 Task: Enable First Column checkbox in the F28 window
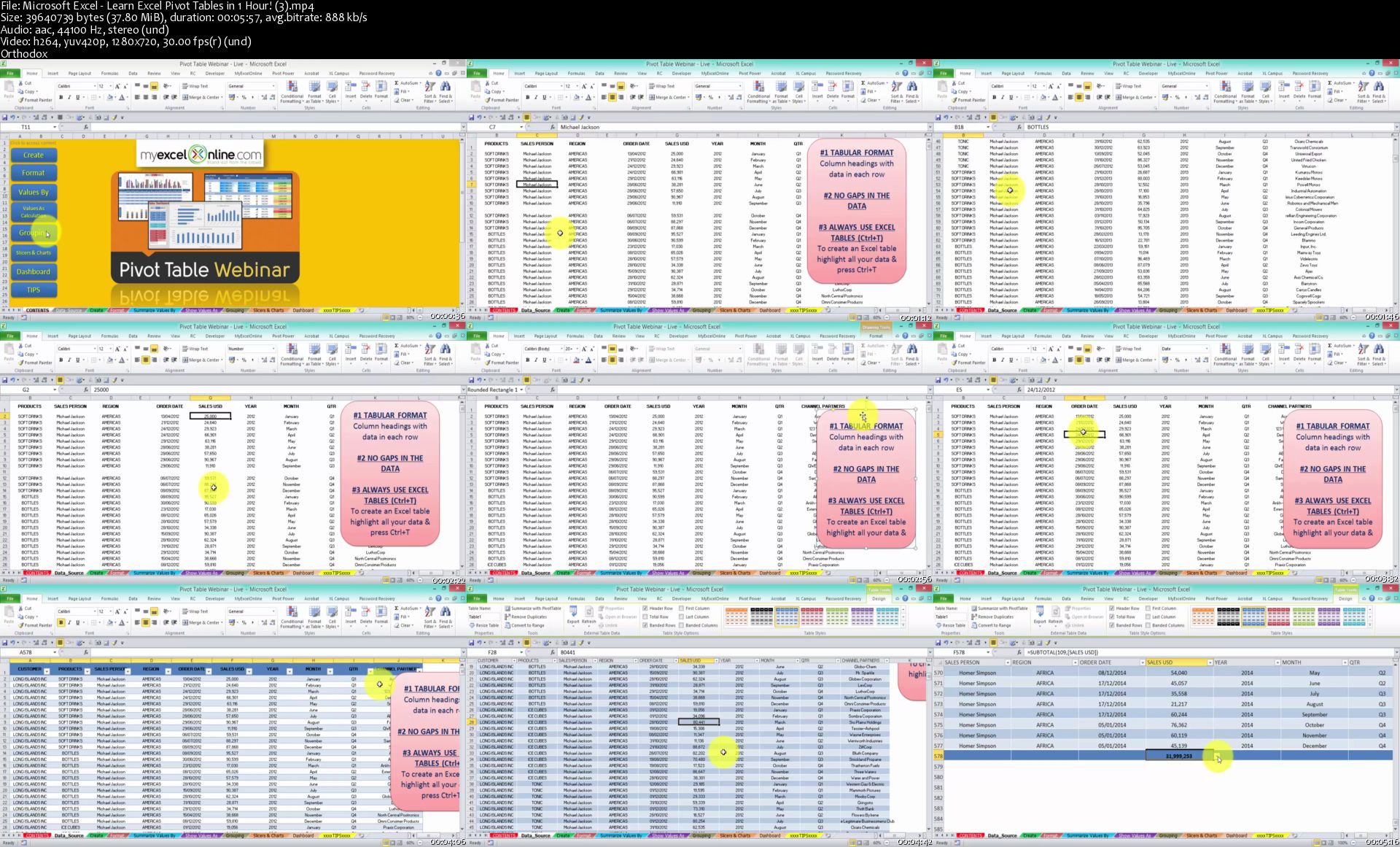[x=681, y=608]
